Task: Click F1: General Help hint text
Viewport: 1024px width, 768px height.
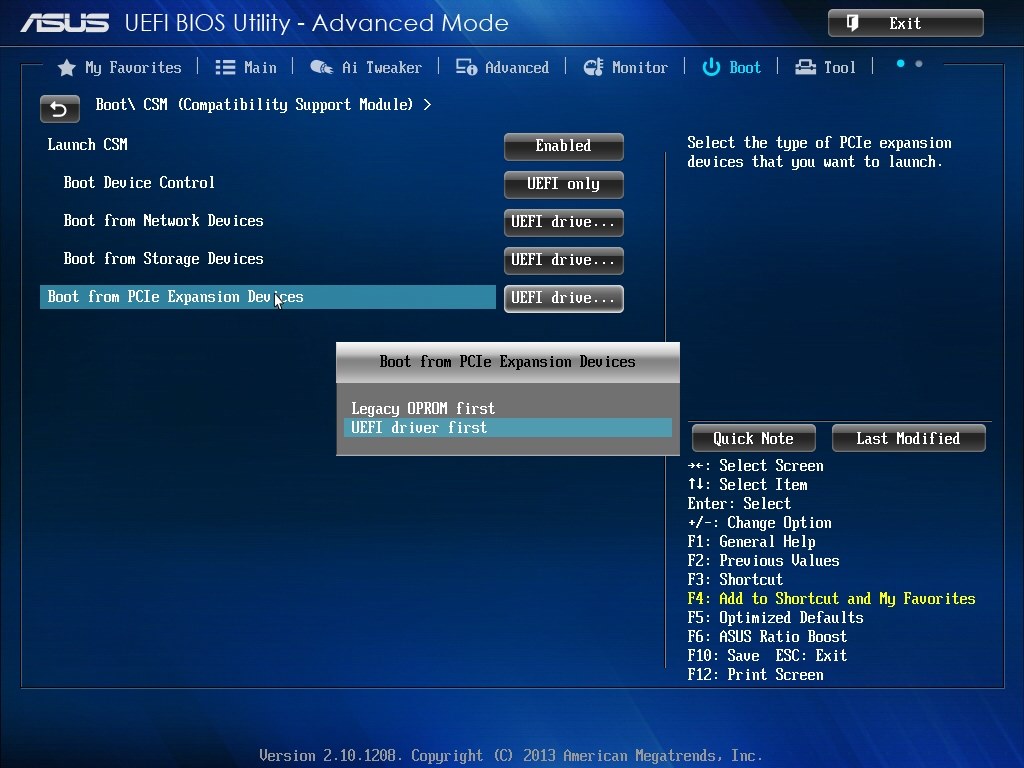Action: [x=752, y=542]
